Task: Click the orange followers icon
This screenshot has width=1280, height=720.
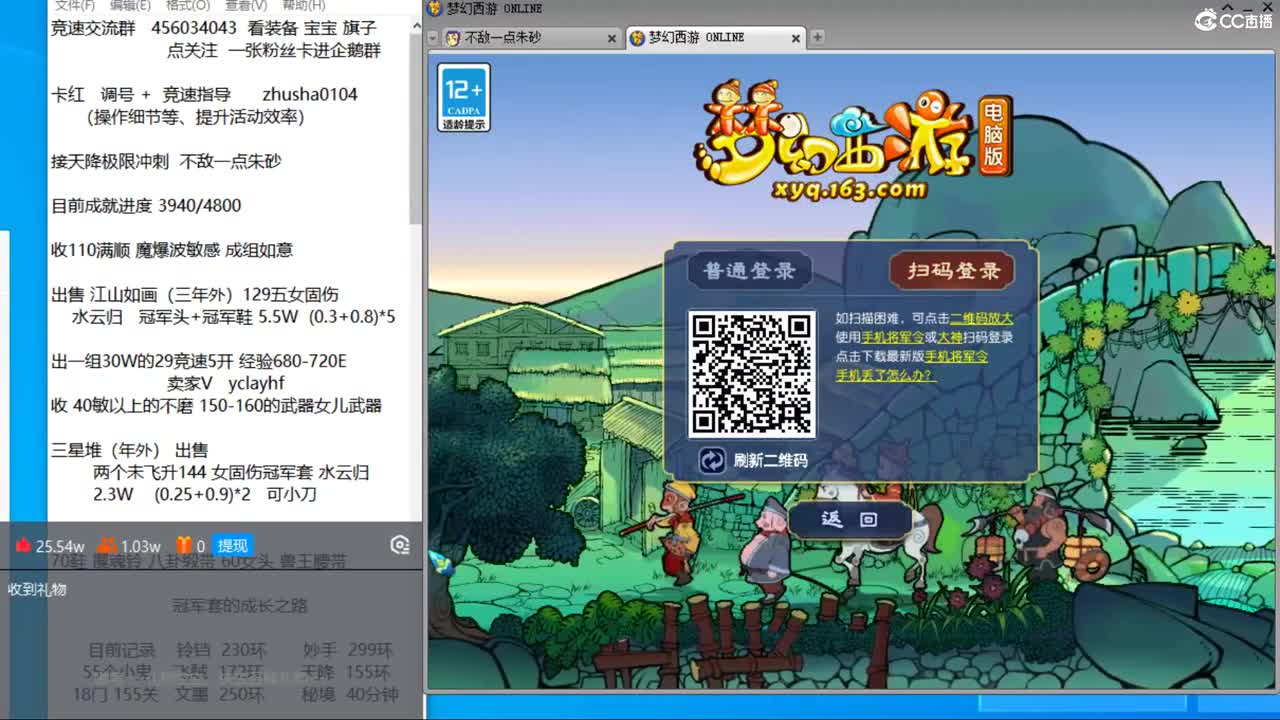Action: [106, 546]
